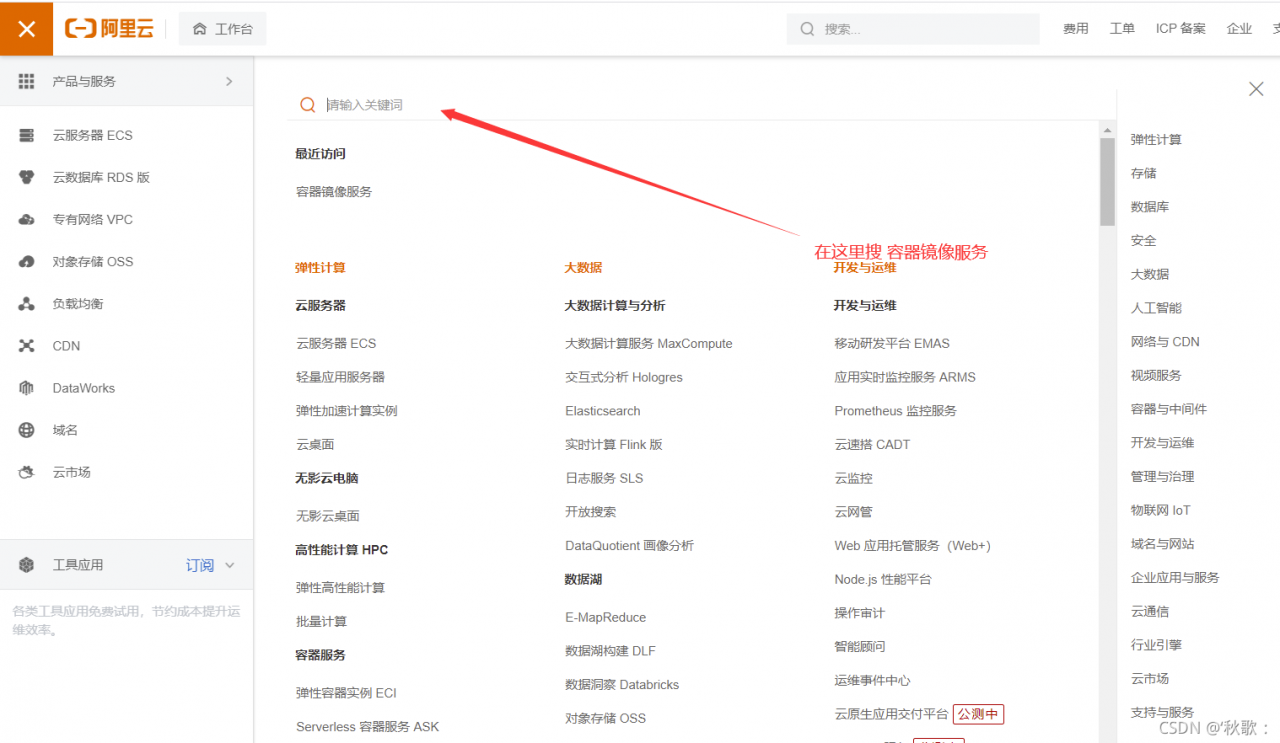This screenshot has width=1280, height=743.
Task: Jump to 企业应用与服务 category
Action: (x=1175, y=578)
